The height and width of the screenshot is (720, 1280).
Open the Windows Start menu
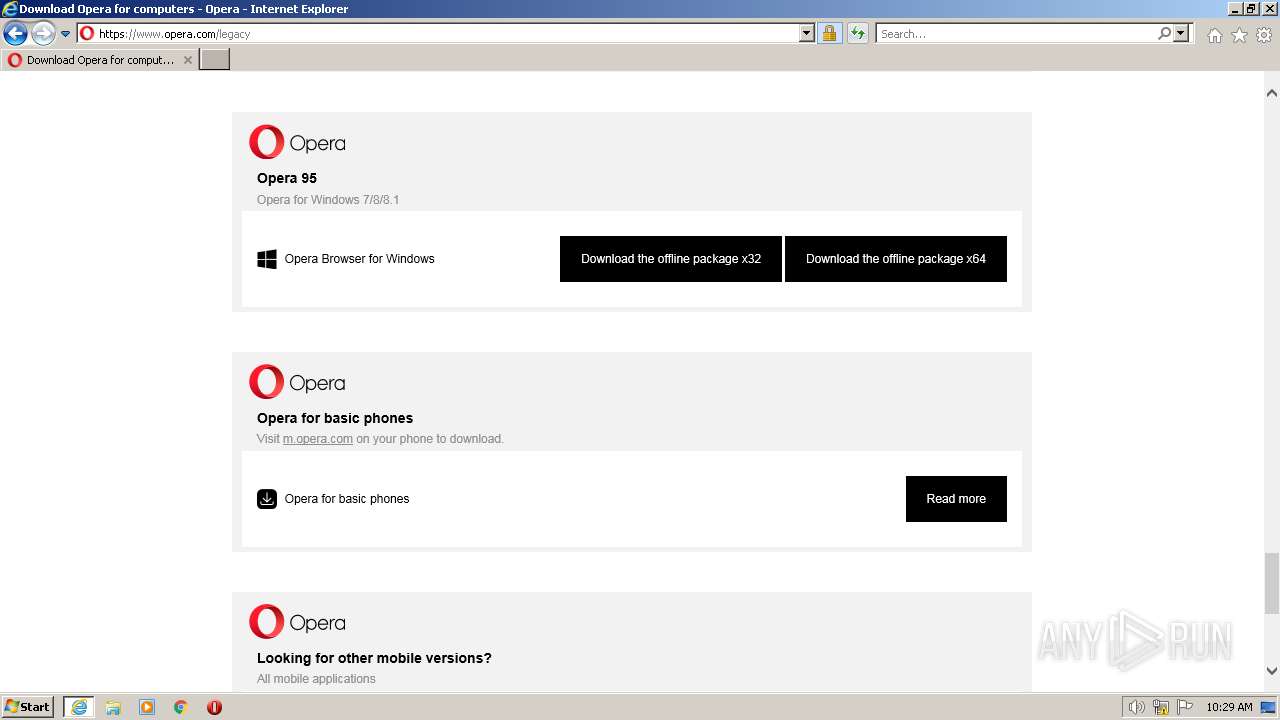[x=28, y=707]
